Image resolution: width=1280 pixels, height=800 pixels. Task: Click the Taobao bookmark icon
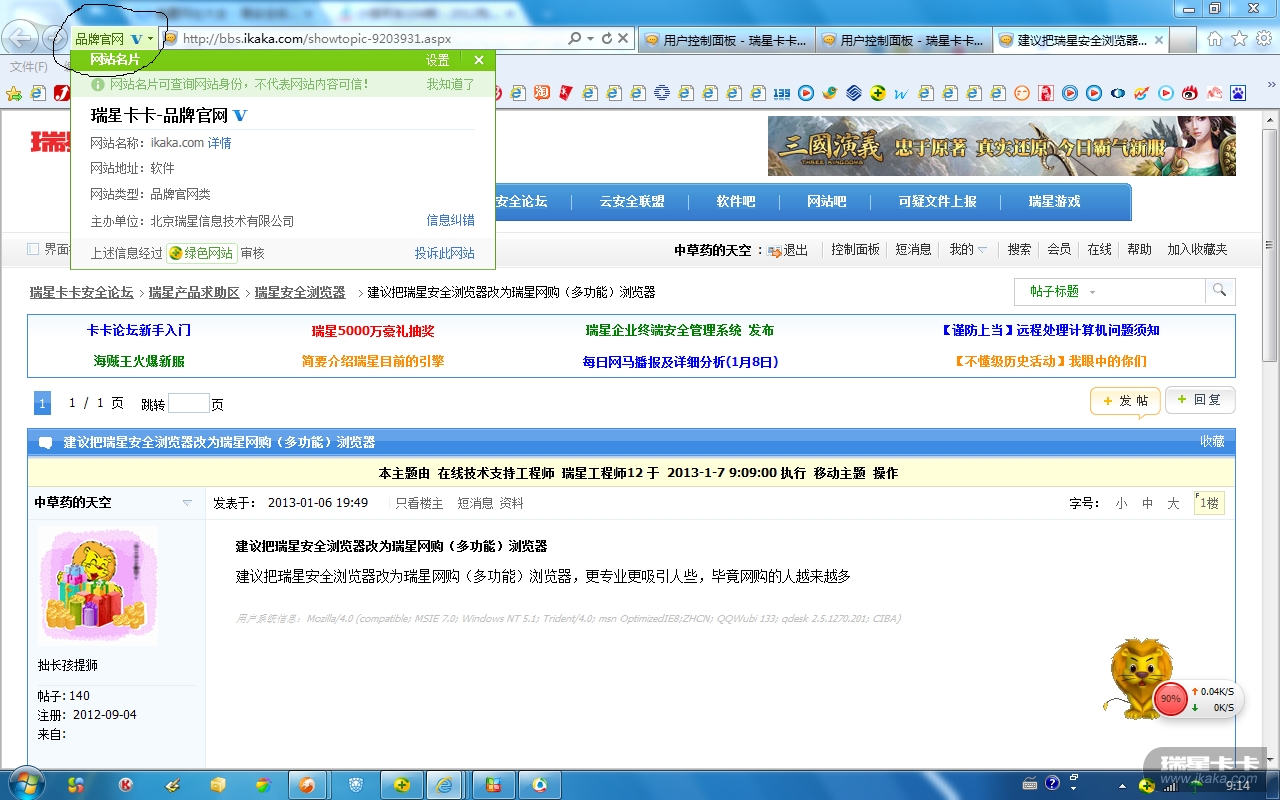coord(541,93)
